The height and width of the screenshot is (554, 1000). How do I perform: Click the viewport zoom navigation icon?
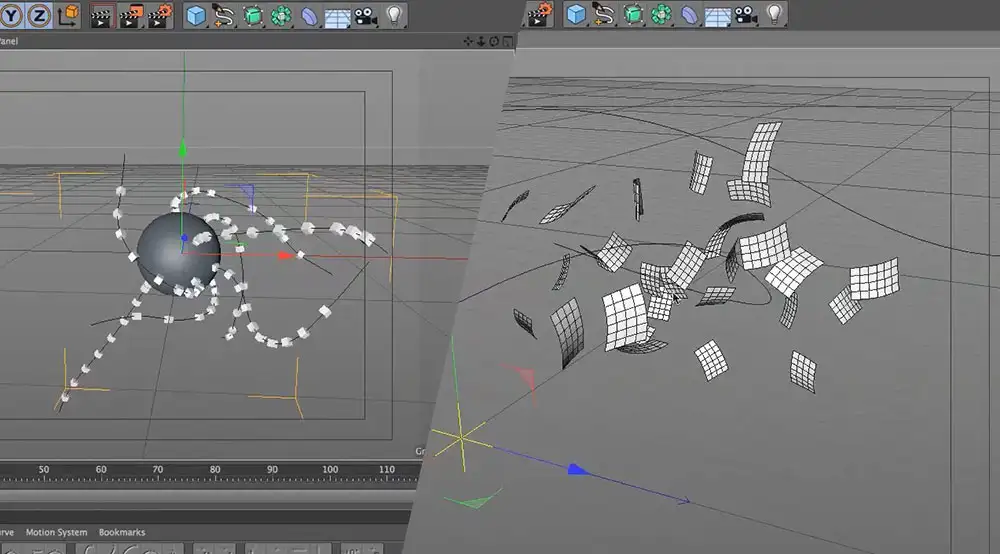pyautogui.click(x=481, y=41)
